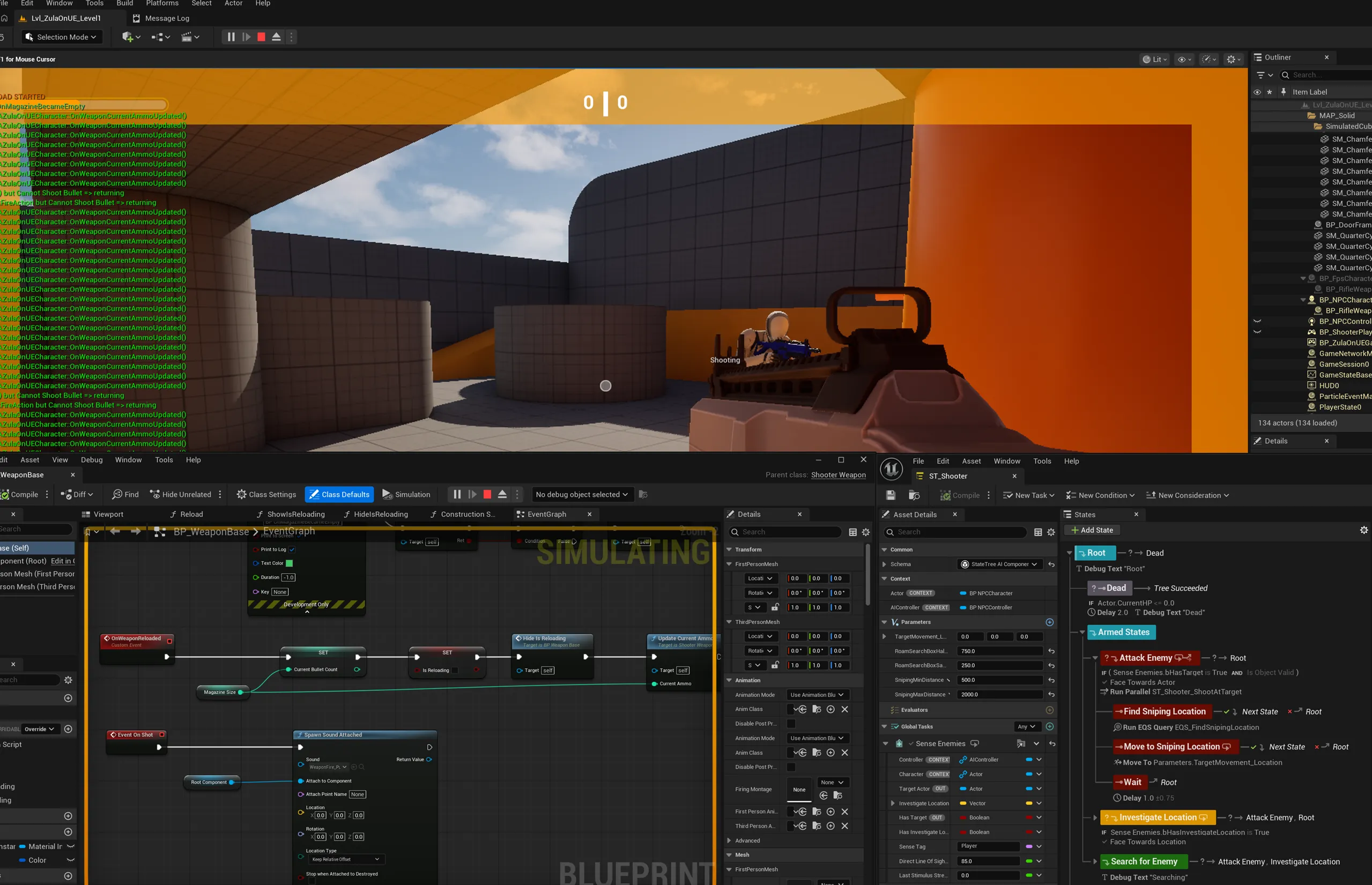The width and height of the screenshot is (1372, 885).
Task: Open the Debug menu in blueprint editor
Action: click(91, 460)
